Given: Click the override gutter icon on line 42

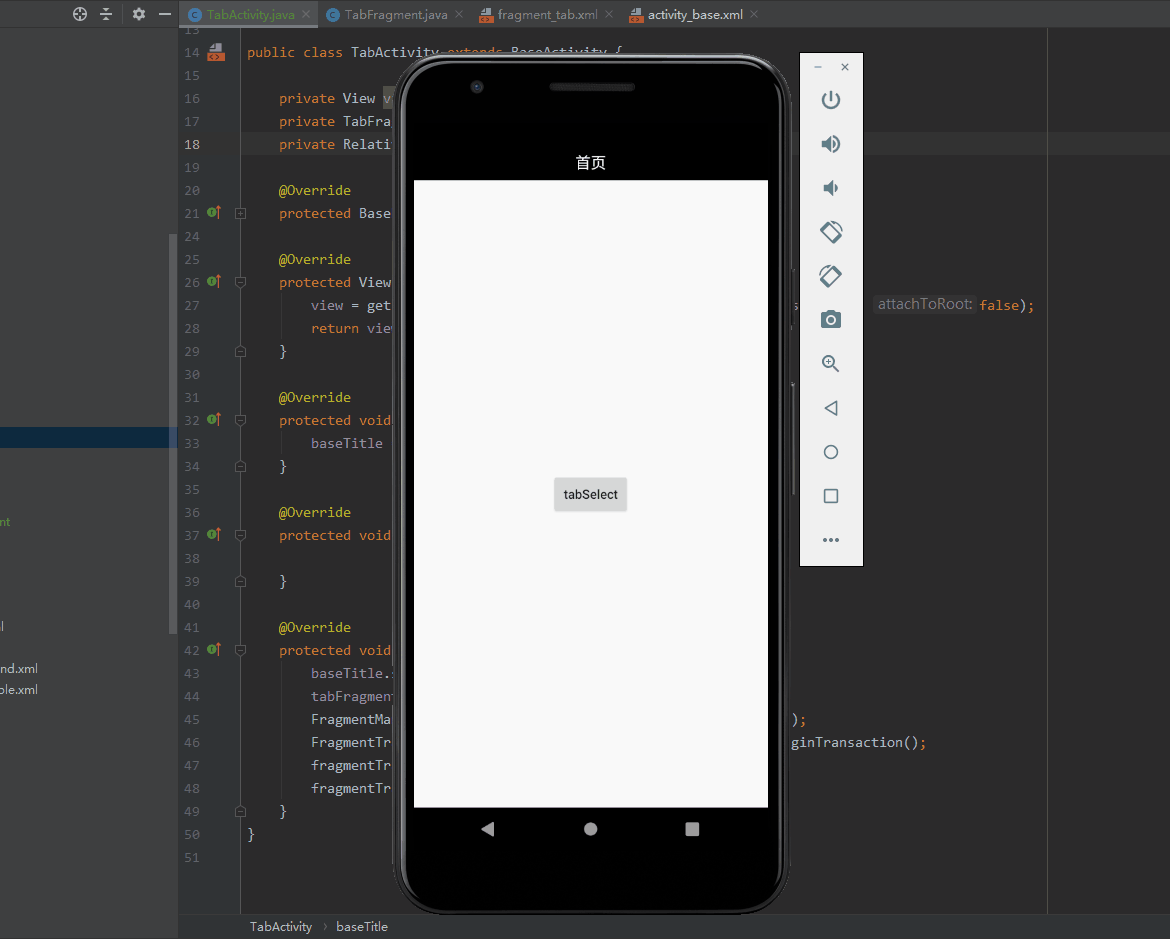Looking at the screenshot, I should [214, 649].
